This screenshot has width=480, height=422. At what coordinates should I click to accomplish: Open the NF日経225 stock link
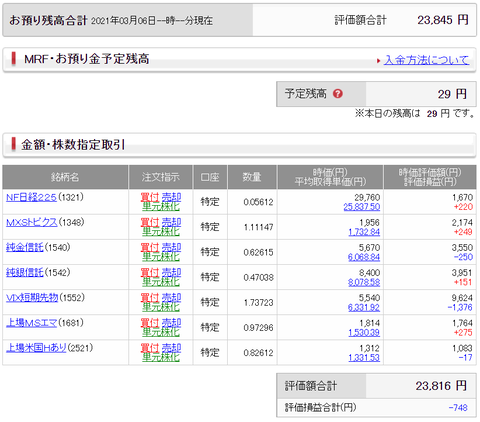point(31,197)
